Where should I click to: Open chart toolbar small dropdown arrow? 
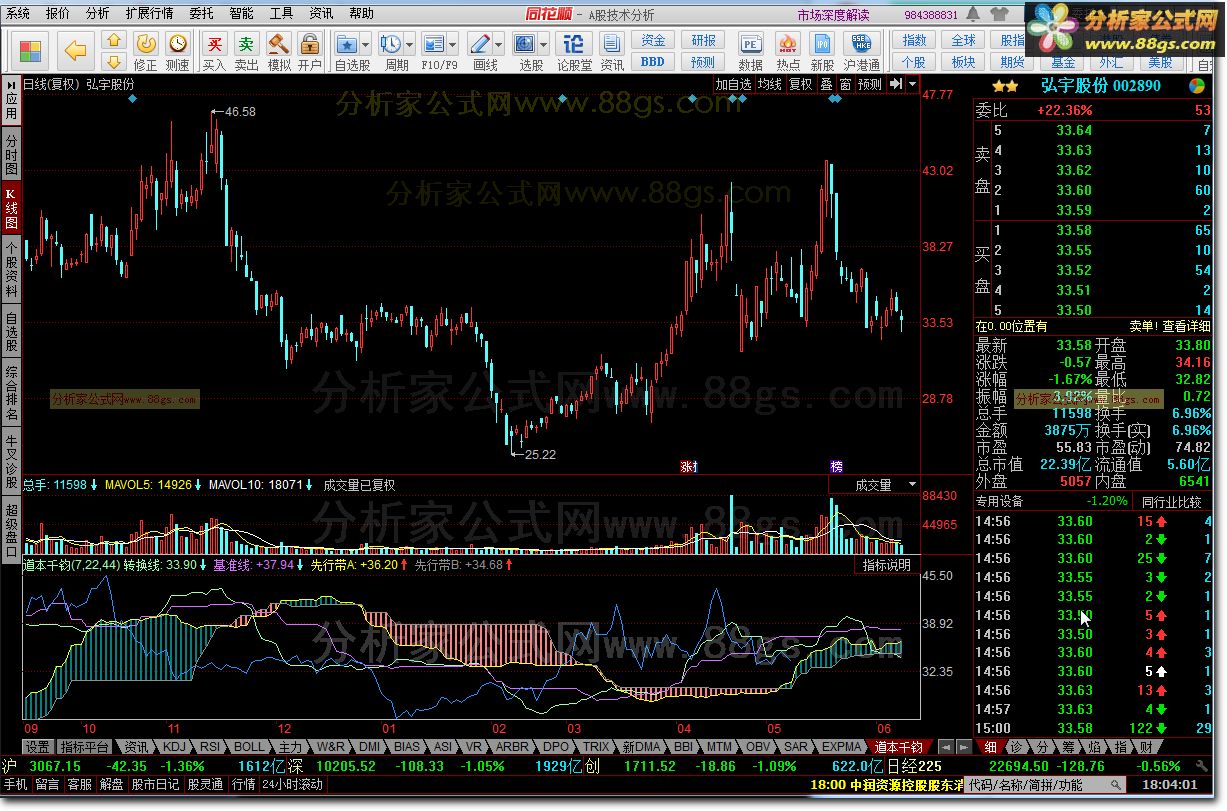click(x=911, y=85)
